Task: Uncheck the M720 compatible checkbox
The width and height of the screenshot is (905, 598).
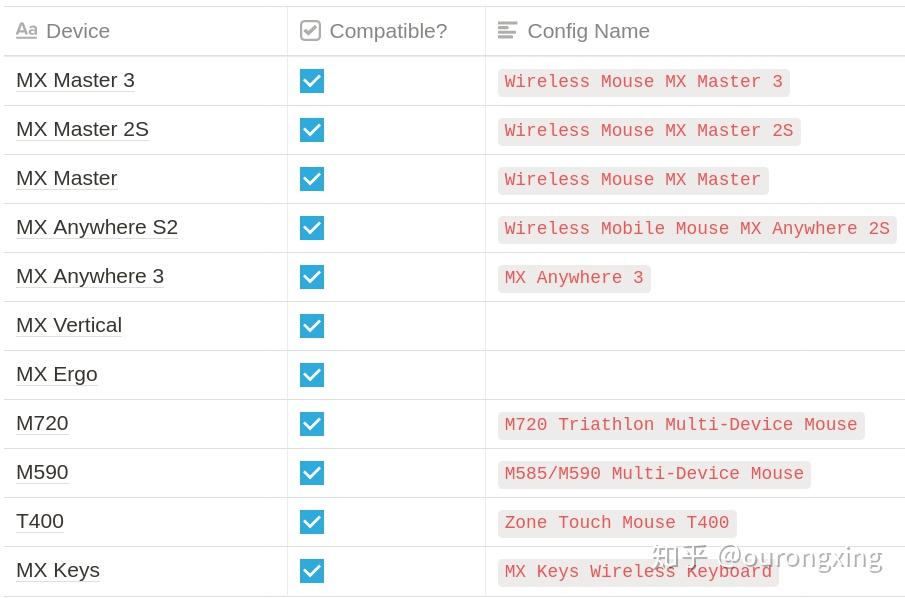Action: point(312,424)
